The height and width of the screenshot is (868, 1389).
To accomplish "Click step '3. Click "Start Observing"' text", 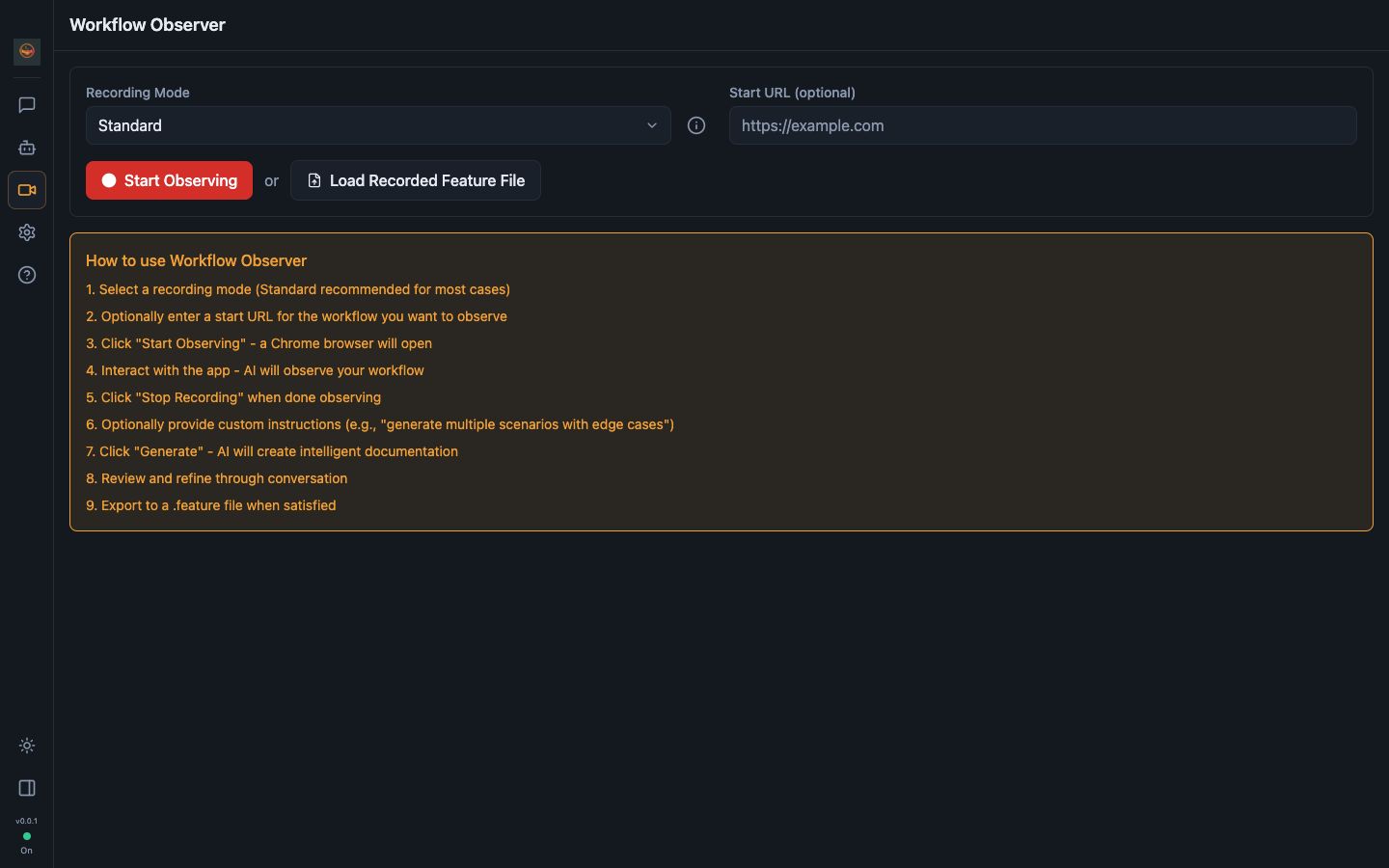I will pyautogui.click(x=259, y=343).
